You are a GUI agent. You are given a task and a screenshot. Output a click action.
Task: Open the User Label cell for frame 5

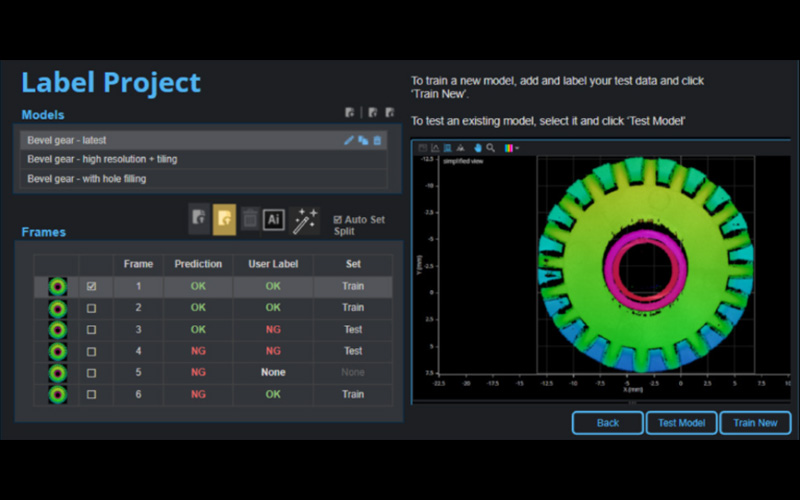click(273, 372)
